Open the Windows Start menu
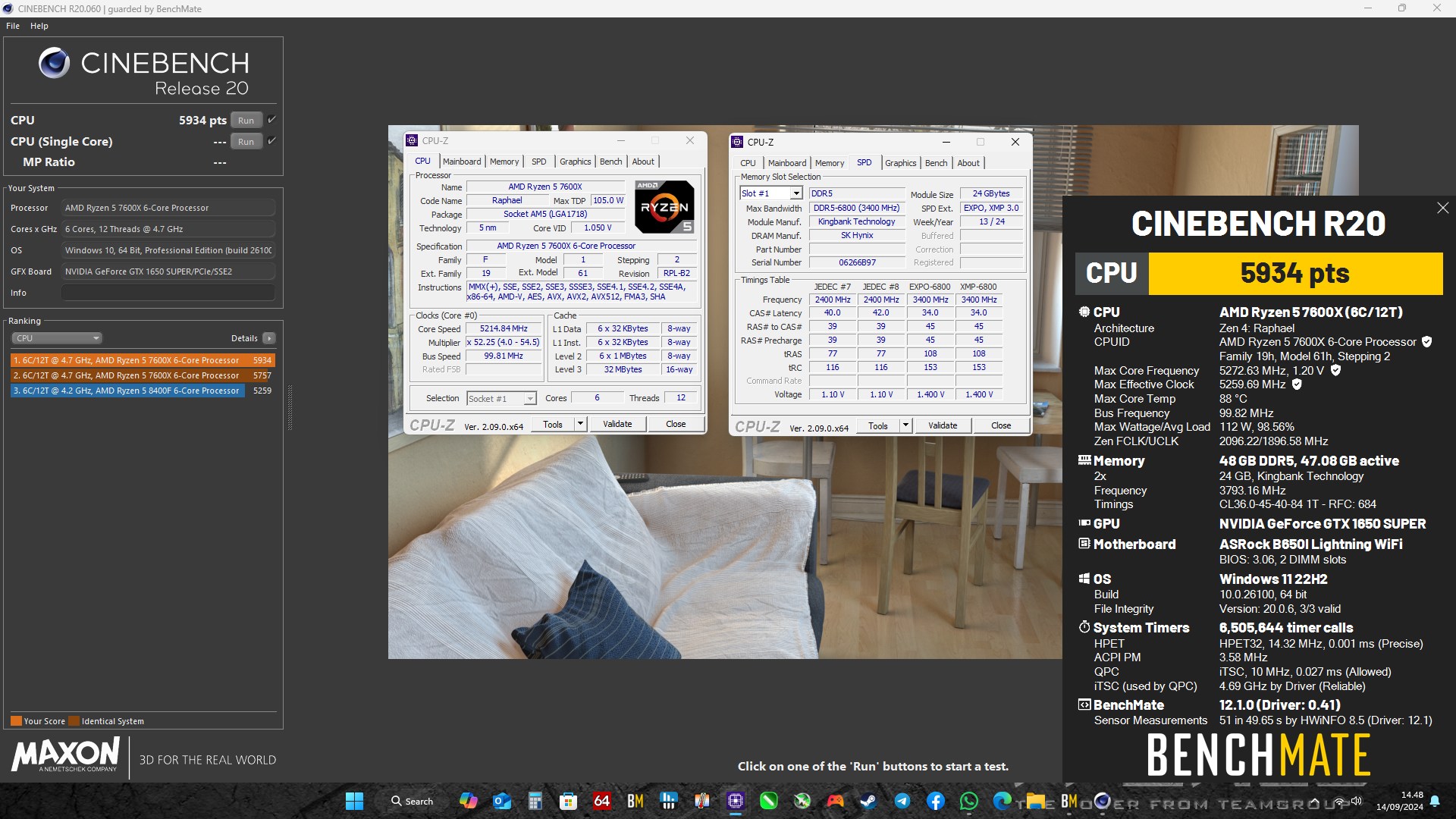This screenshot has width=1456, height=819. coord(354,801)
